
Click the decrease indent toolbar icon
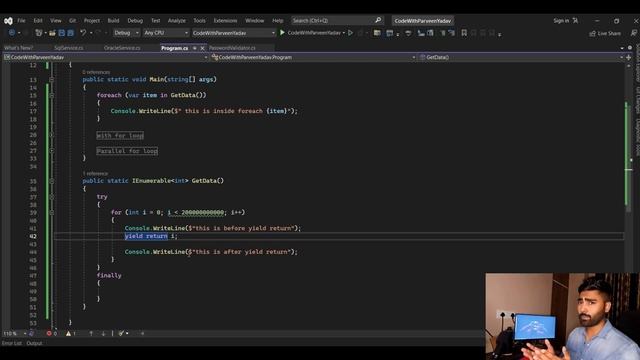point(443,33)
